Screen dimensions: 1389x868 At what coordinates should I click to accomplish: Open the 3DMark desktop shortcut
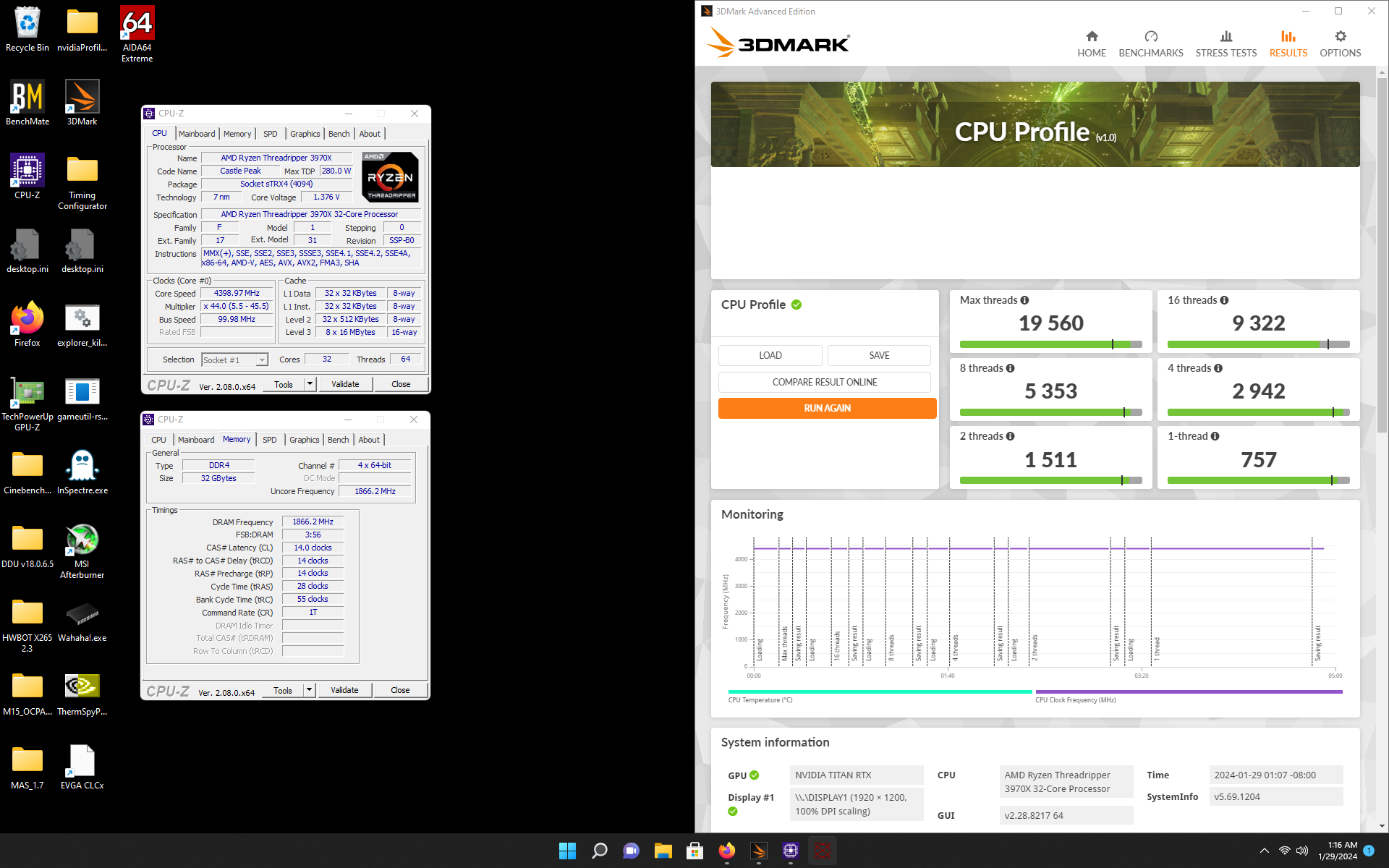tap(82, 103)
